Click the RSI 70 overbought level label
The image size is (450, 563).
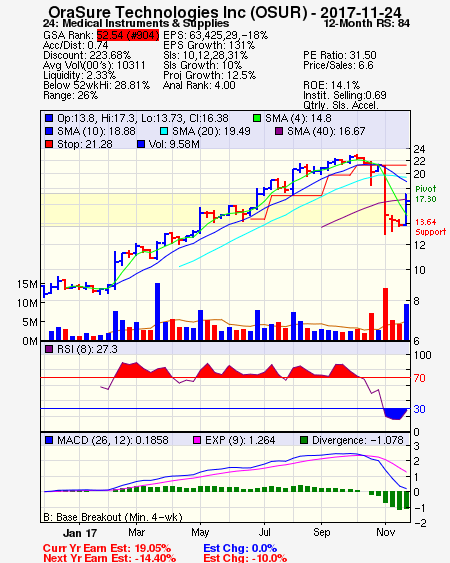point(419,378)
